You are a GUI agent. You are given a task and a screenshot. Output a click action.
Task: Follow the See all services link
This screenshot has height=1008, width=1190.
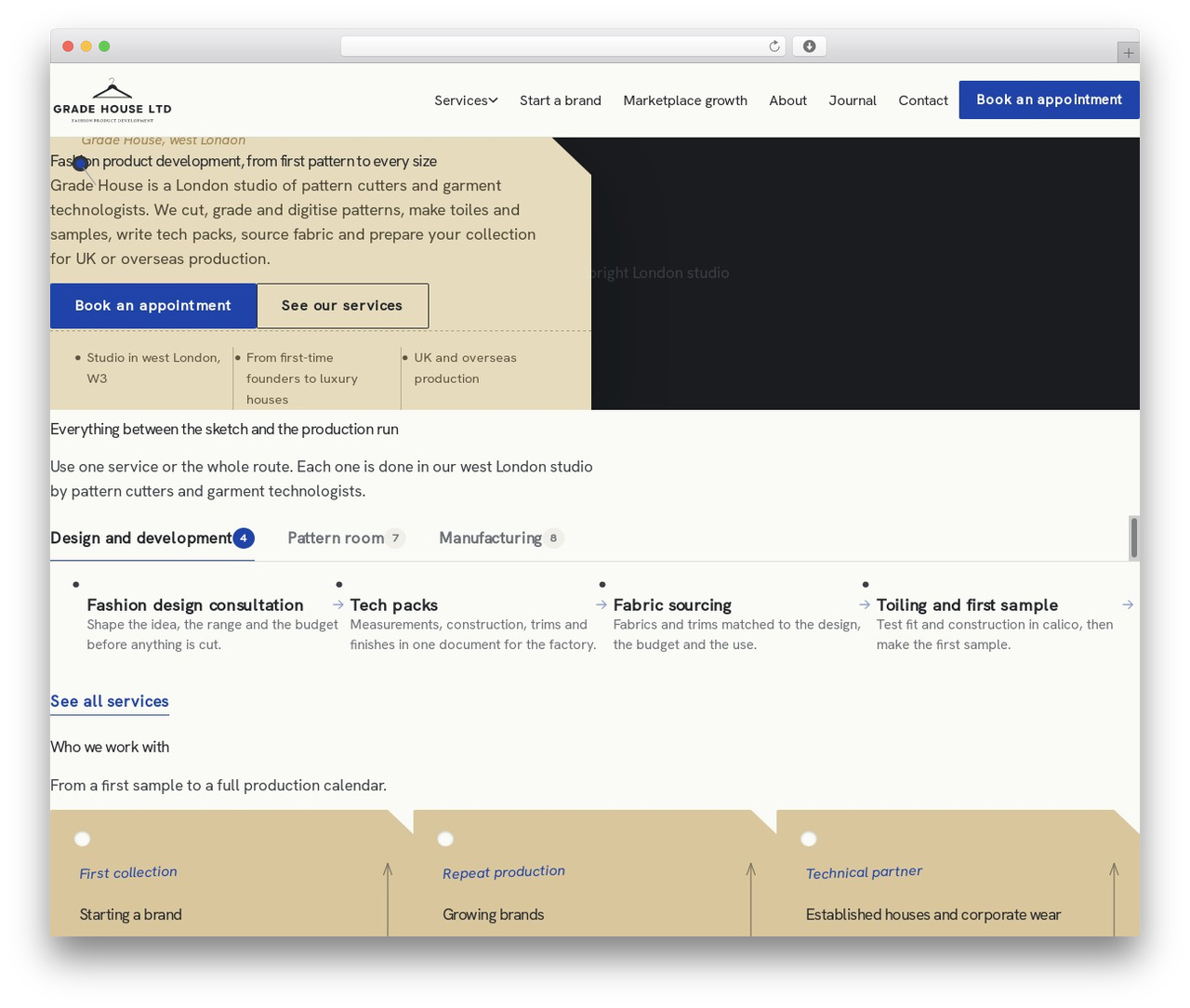coord(110,702)
